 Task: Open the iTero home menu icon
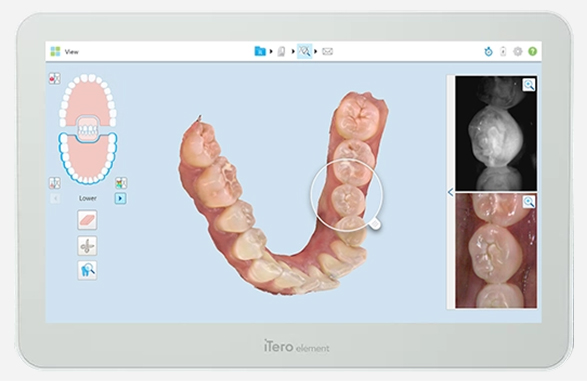point(55,52)
